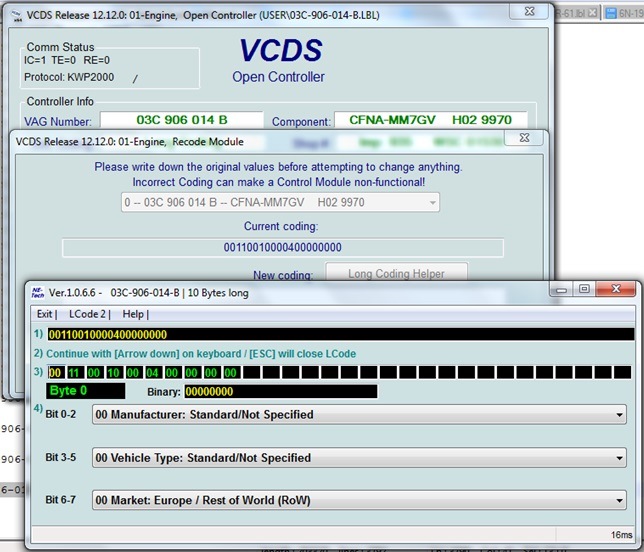The height and width of the screenshot is (552, 644).
Task: Expand the Bit 0-2 Manufacturer dropdown
Action: [619, 415]
